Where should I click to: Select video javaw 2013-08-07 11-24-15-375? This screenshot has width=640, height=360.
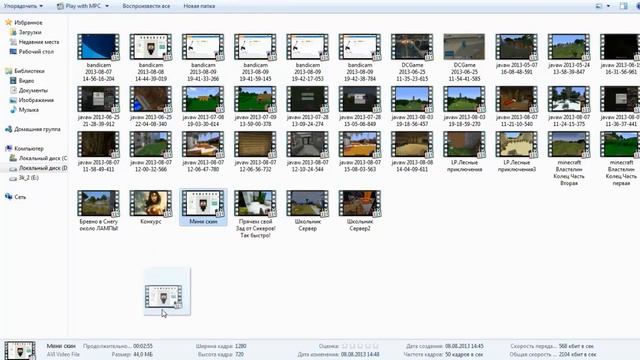(569, 107)
